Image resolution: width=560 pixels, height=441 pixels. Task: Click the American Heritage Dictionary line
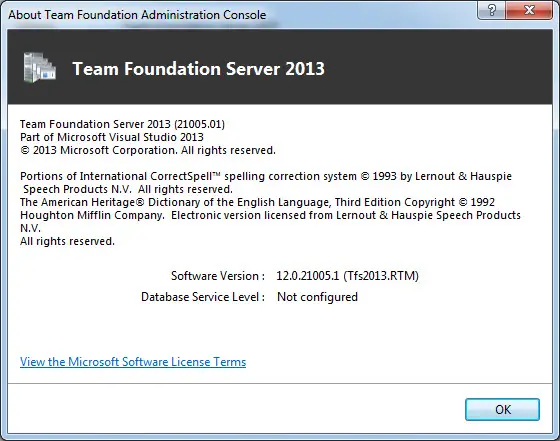pyautogui.click(x=257, y=202)
